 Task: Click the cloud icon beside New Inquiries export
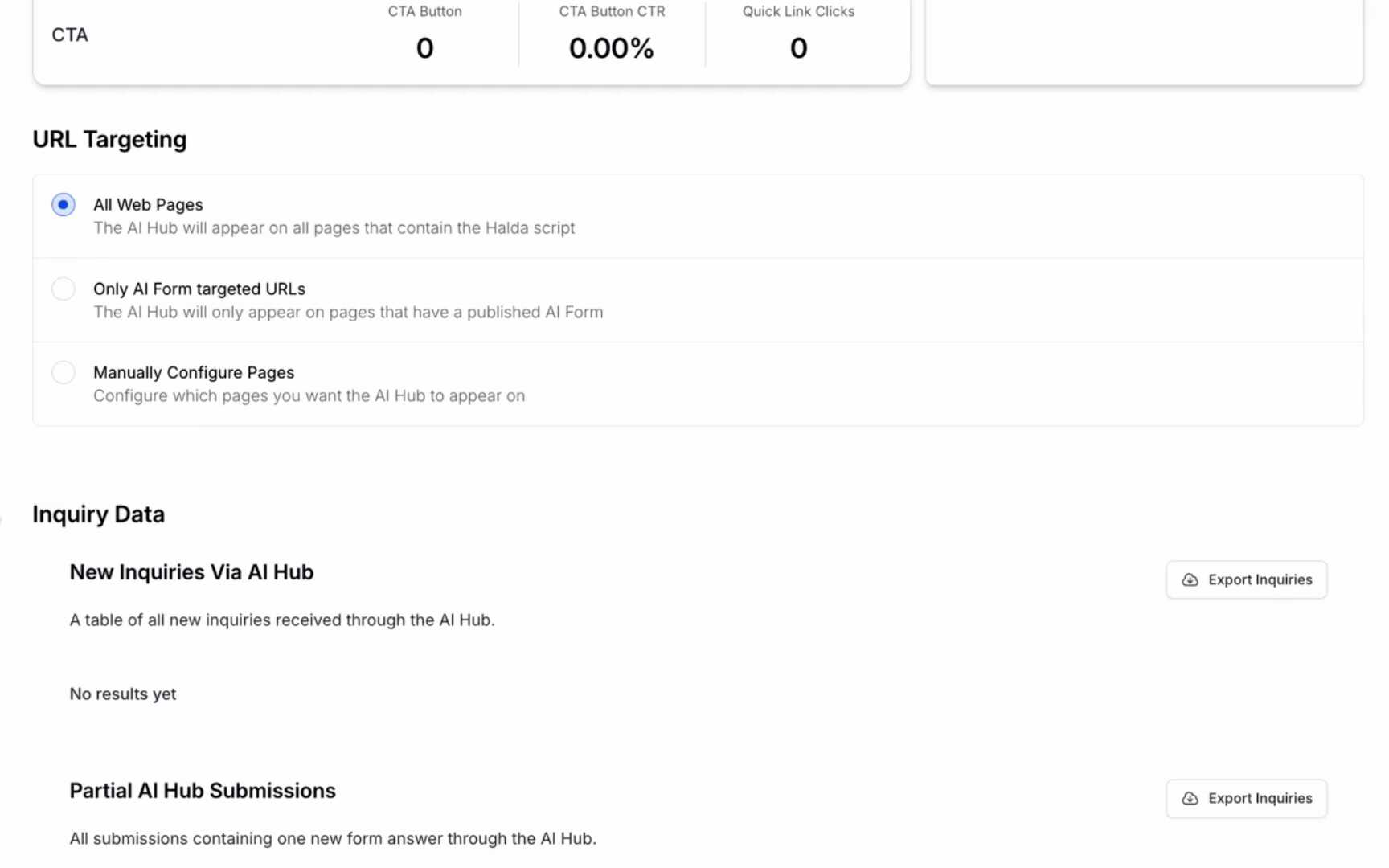(x=1190, y=580)
